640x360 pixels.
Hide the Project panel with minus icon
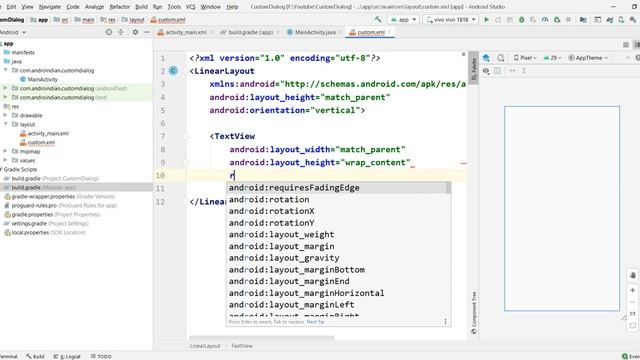147,32
